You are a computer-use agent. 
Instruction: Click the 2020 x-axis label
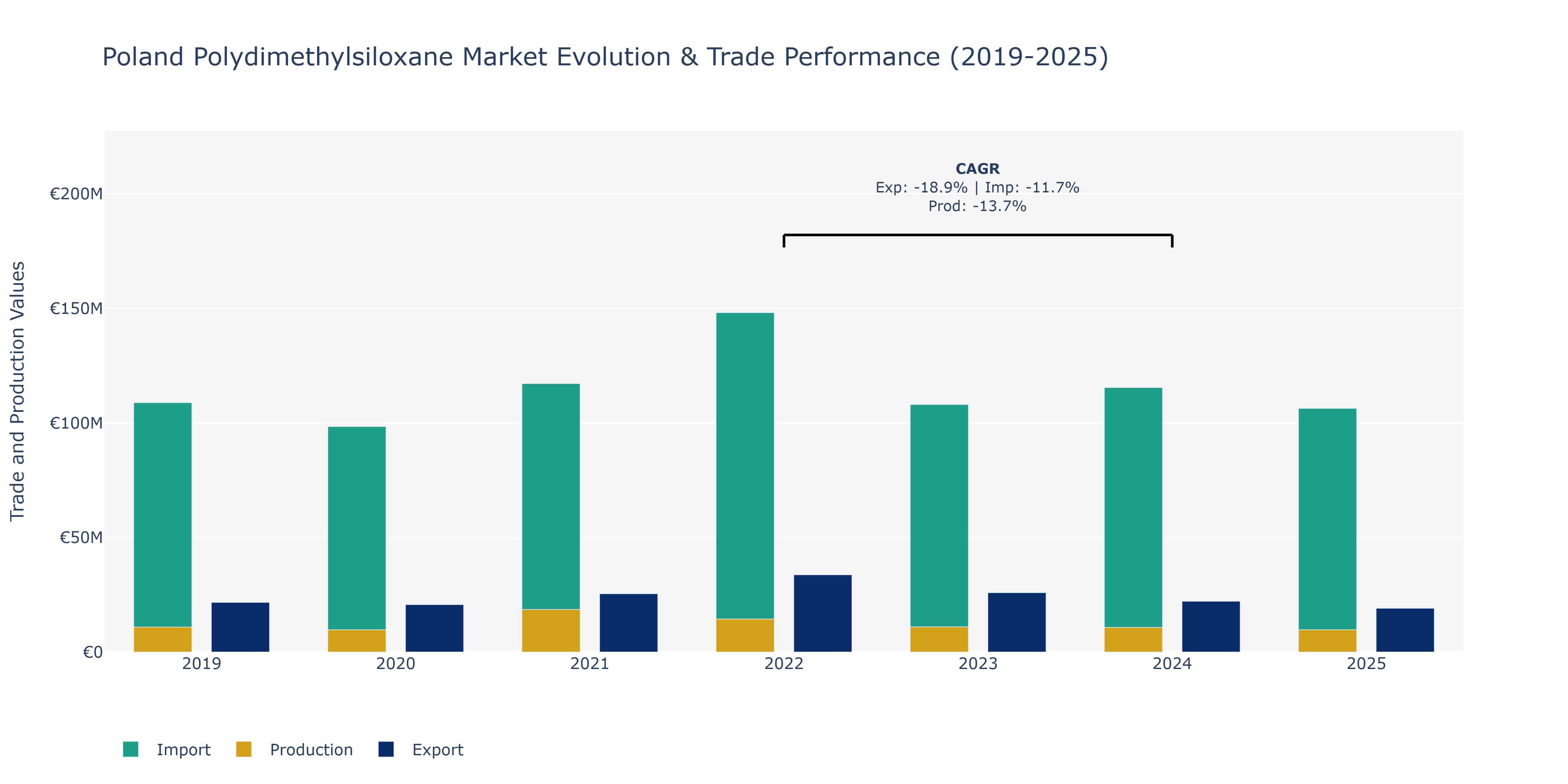(396, 664)
